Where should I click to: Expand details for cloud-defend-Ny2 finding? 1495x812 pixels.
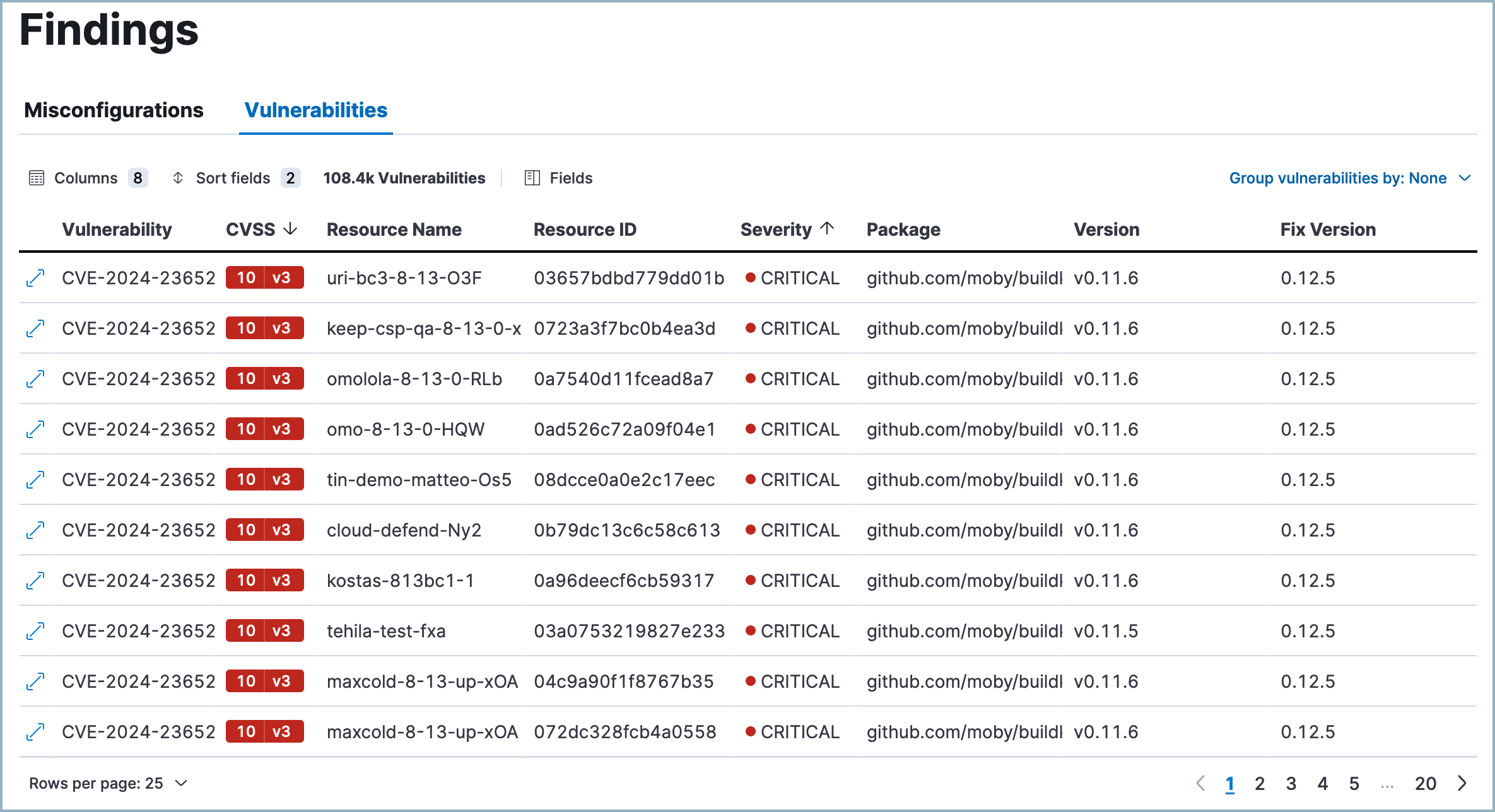click(35, 530)
